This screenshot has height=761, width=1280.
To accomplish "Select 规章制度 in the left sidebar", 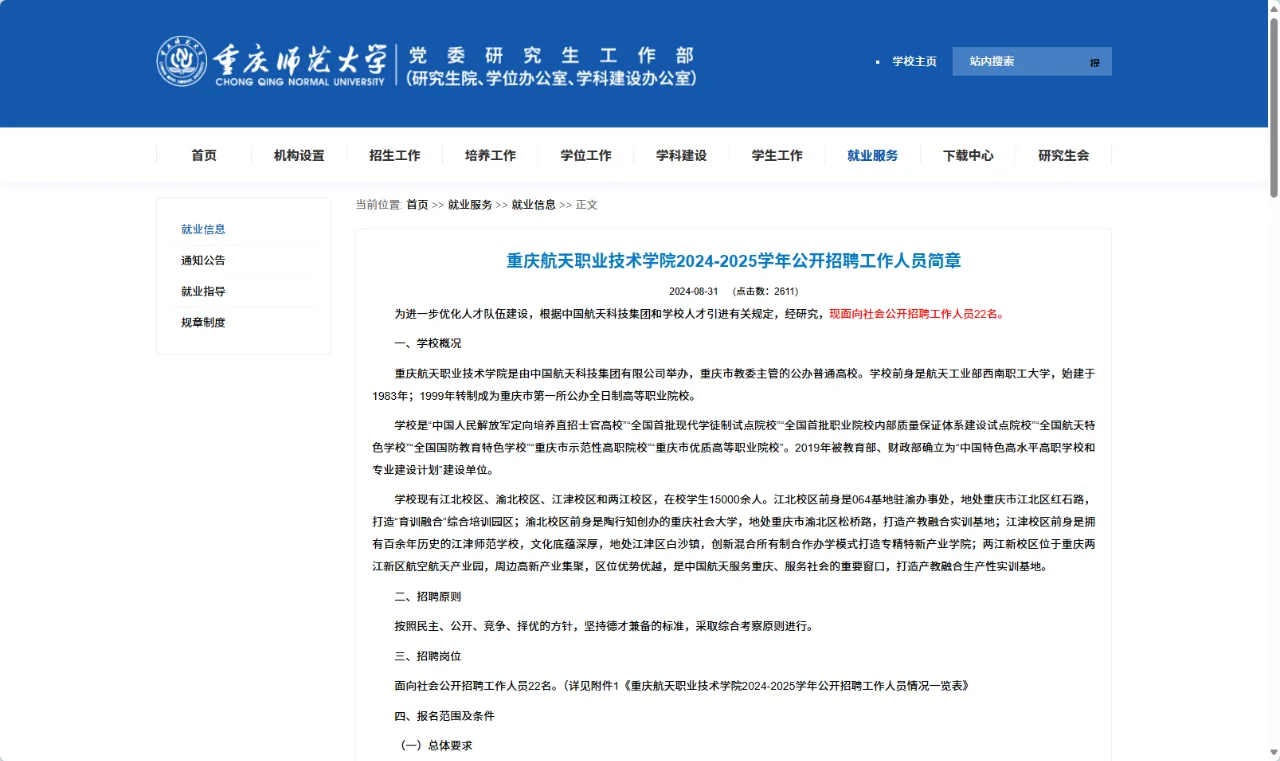I will point(203,322).
